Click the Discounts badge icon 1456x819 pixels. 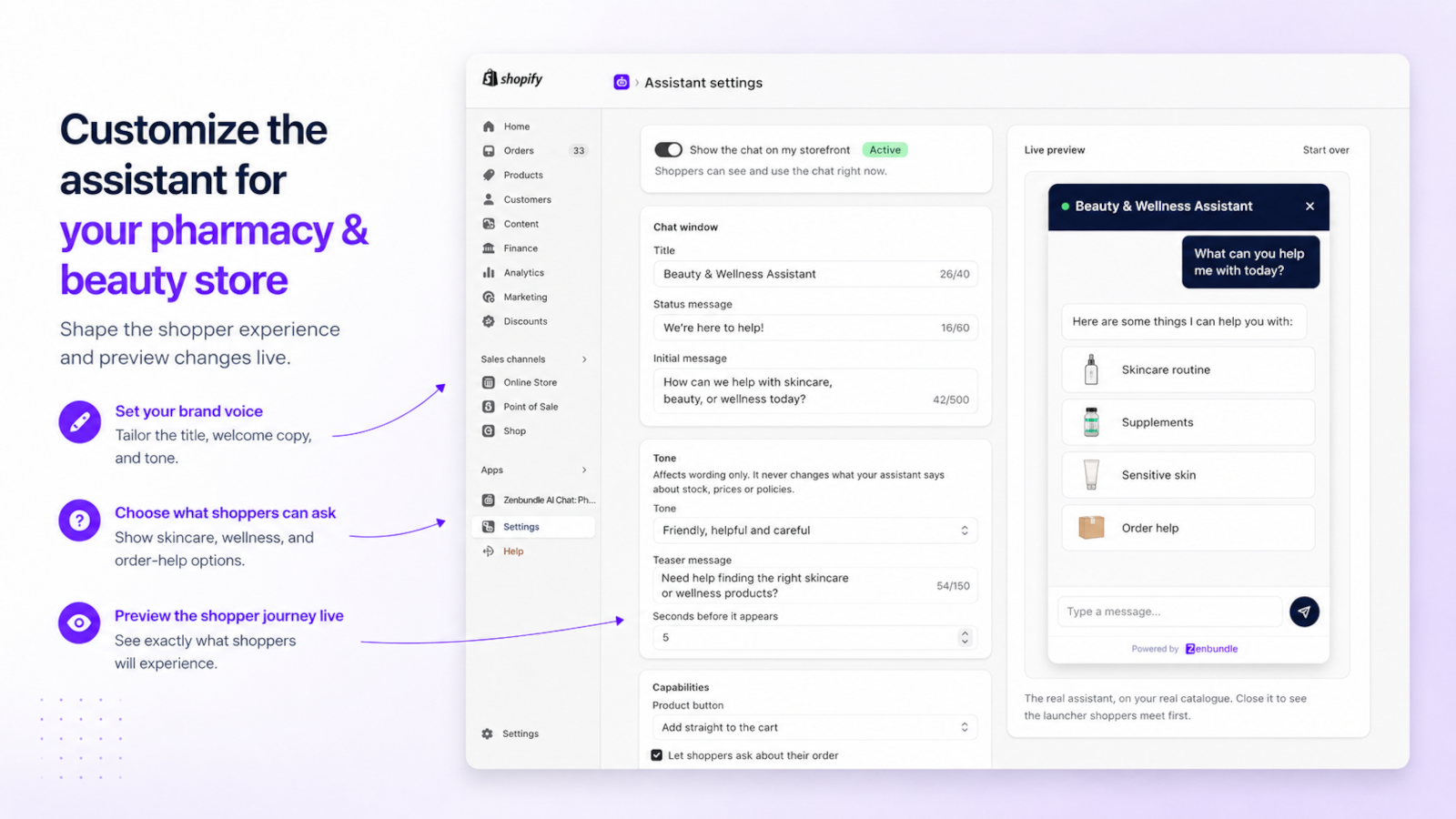489,321
